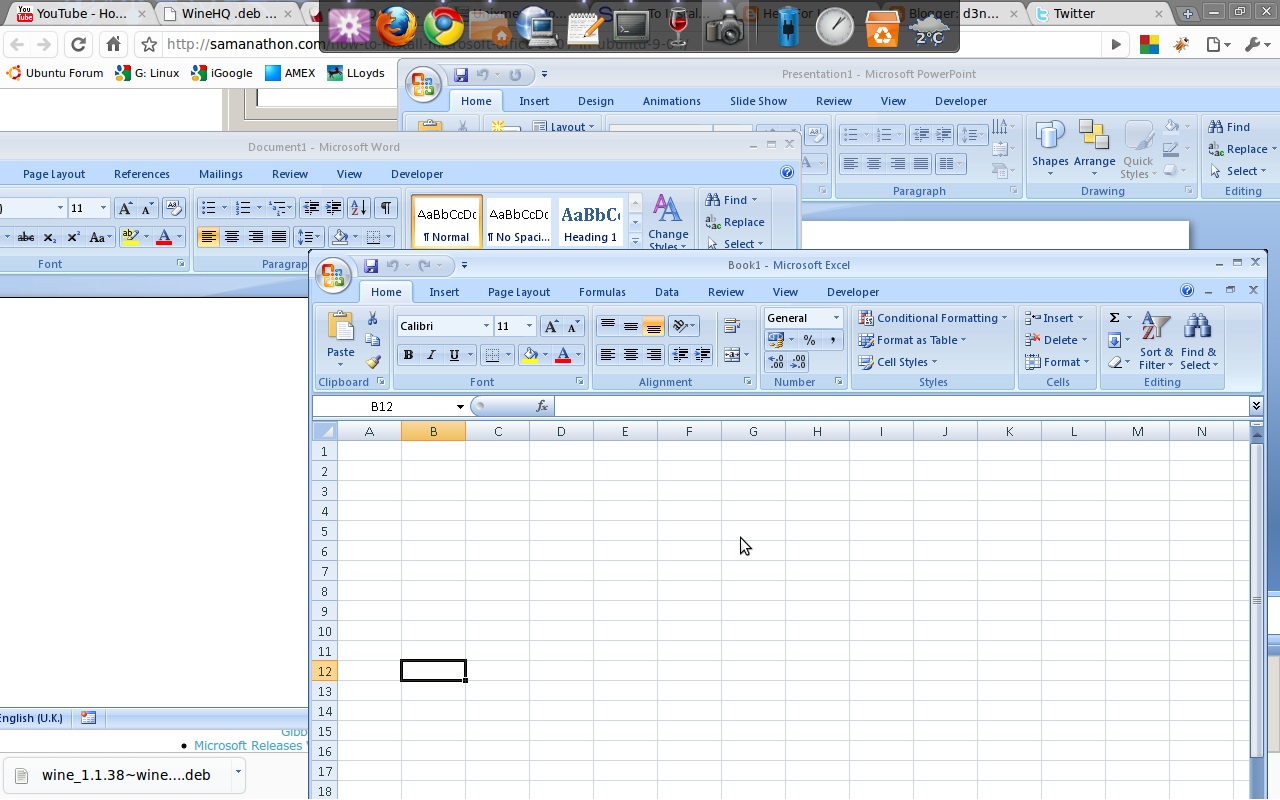Switch to the Formulas ribbon tab

[602, 292]
